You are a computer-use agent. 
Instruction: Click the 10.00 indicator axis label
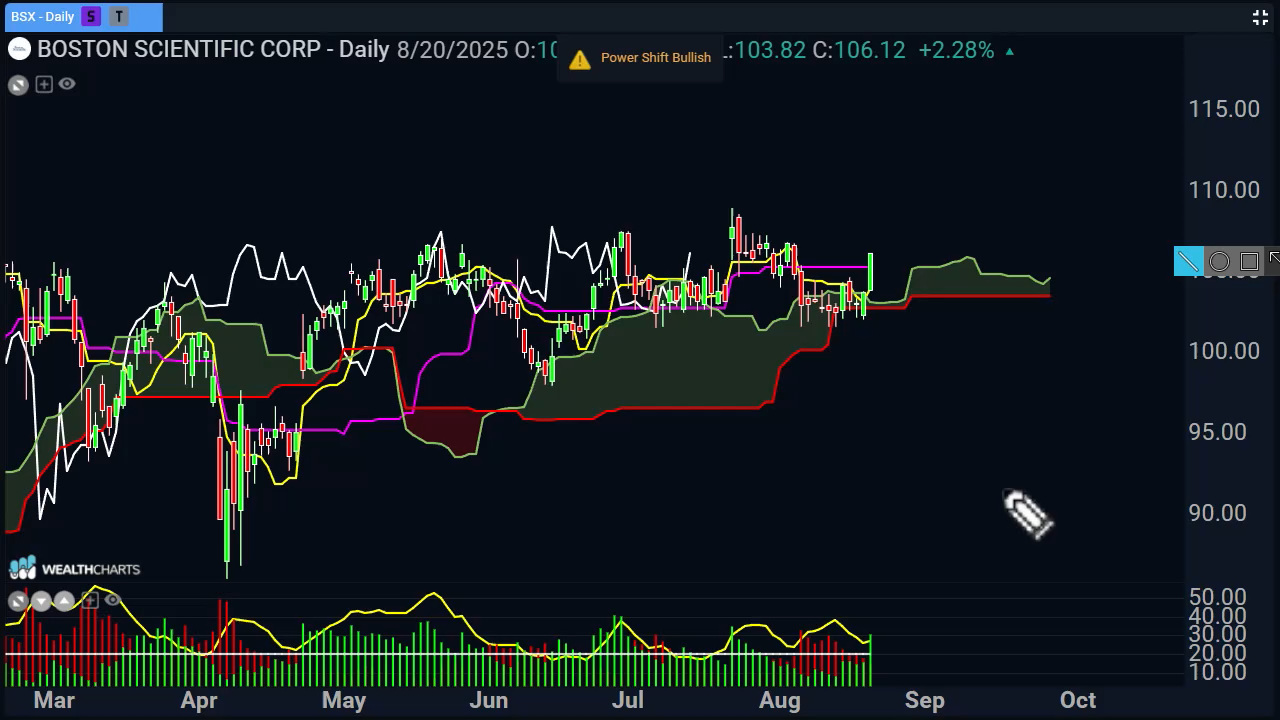click(x=1218, y=671)
